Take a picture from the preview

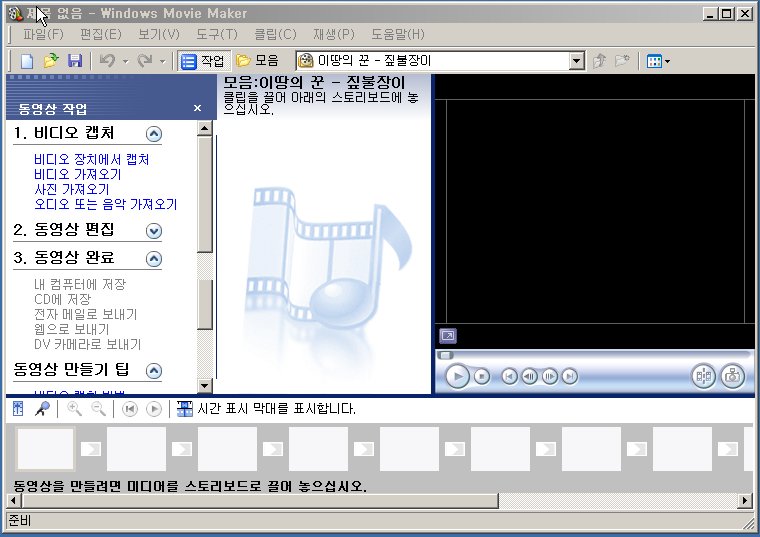[x=732, y=377]
